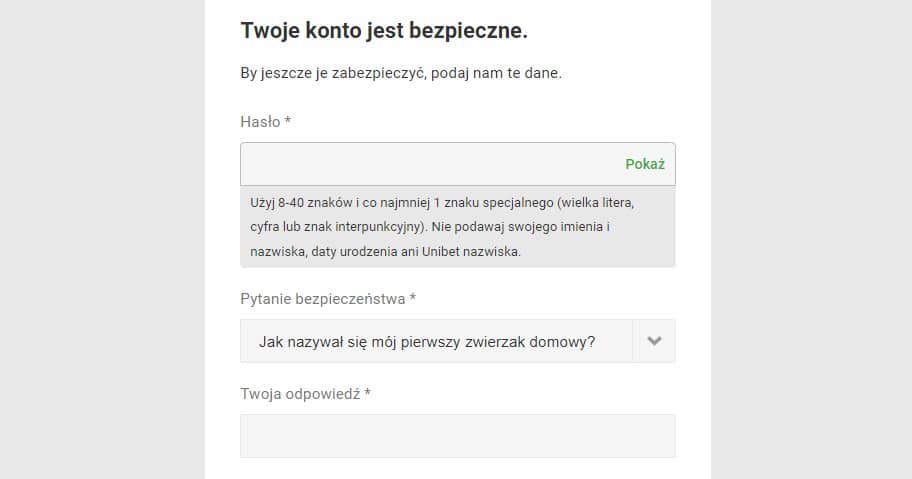Viewport: 912px width, 479px height.
Task: Click the 'Hasło *' field label
Action: [265, 122]
